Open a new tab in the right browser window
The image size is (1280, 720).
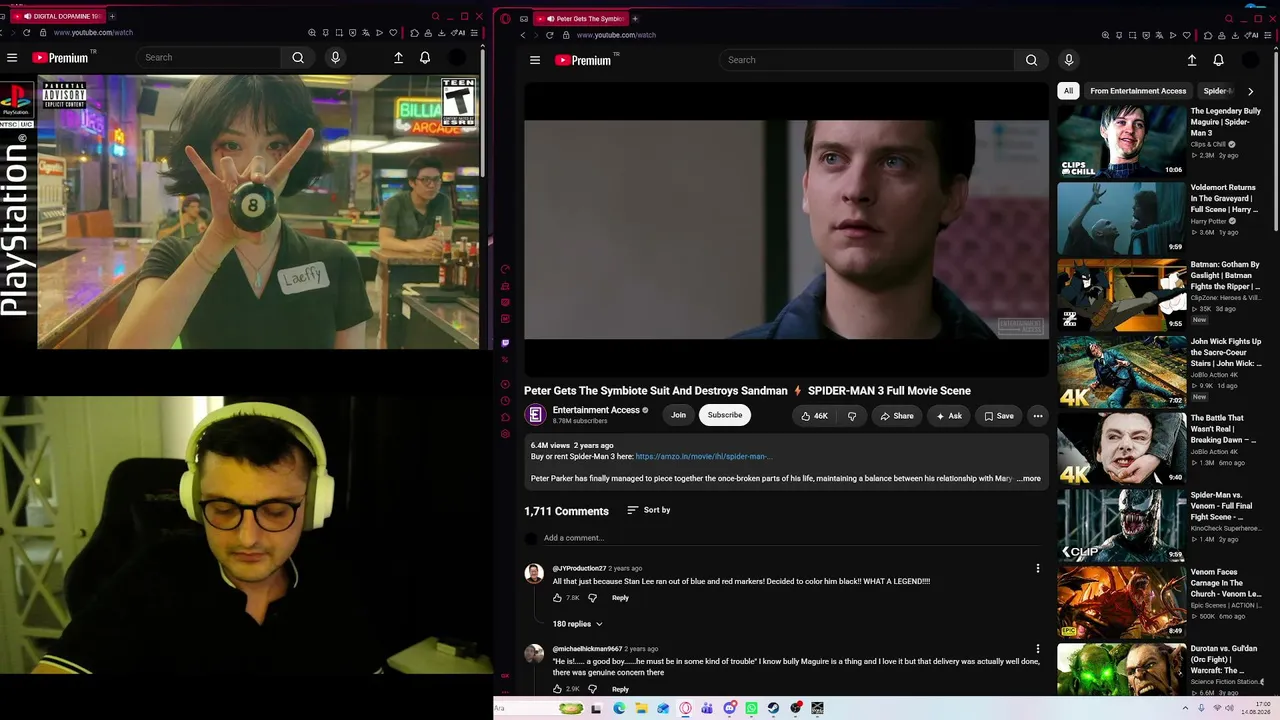click(635, 18)
